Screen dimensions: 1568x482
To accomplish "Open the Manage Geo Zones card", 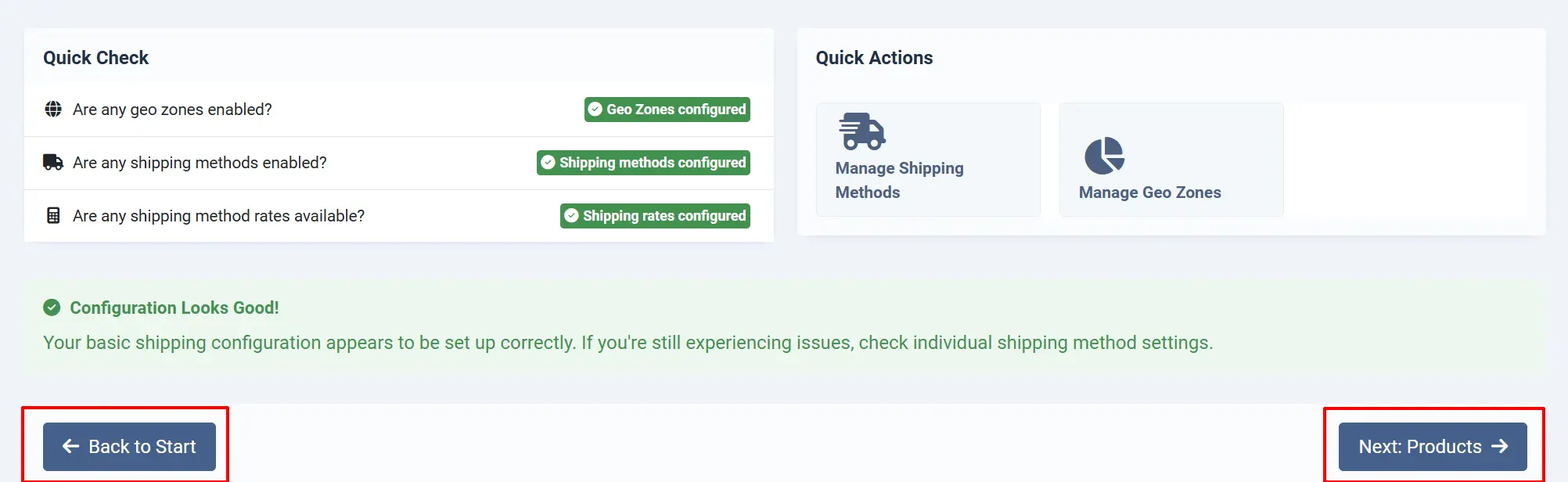I will [x=1171, y=160].
